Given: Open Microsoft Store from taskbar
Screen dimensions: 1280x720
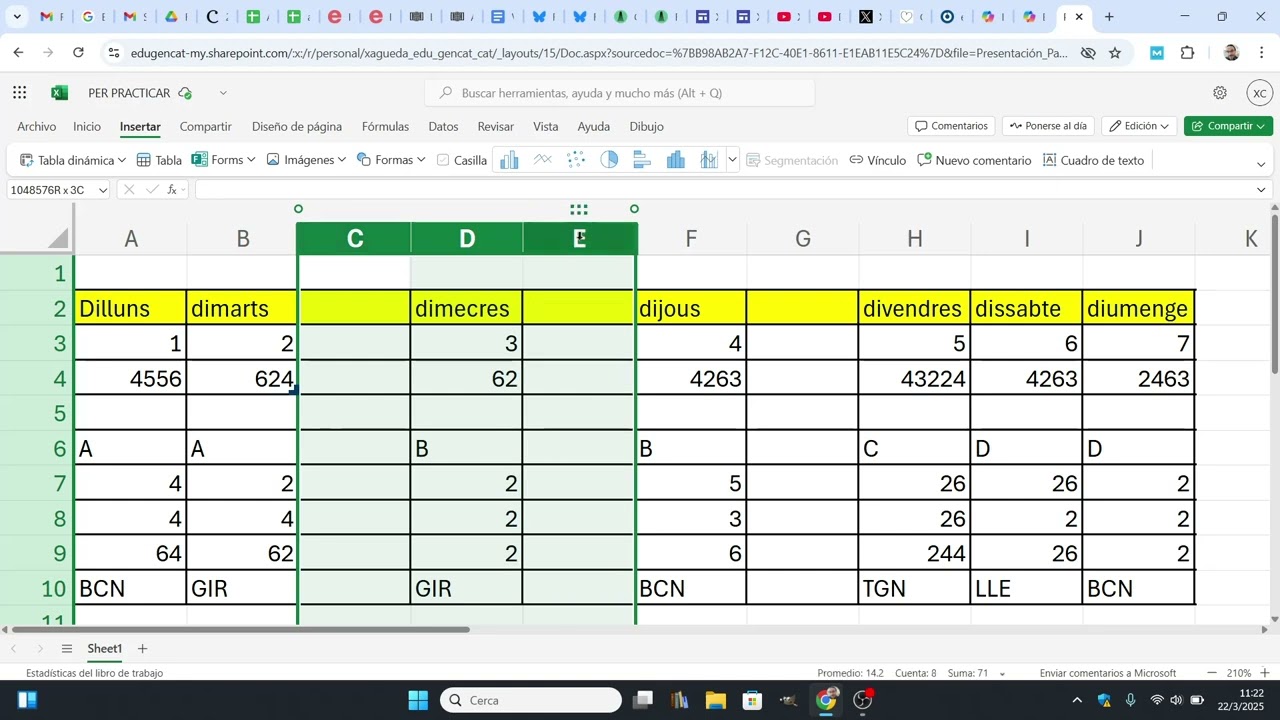Looking at the screenshot, I should [x=752, y=700].
